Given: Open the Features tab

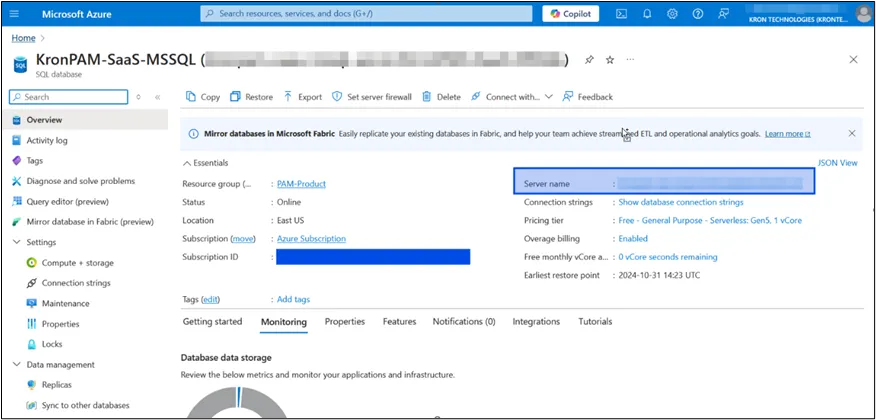Looking at the screenshot, I should pyautogui.click(x=399, y=322).
